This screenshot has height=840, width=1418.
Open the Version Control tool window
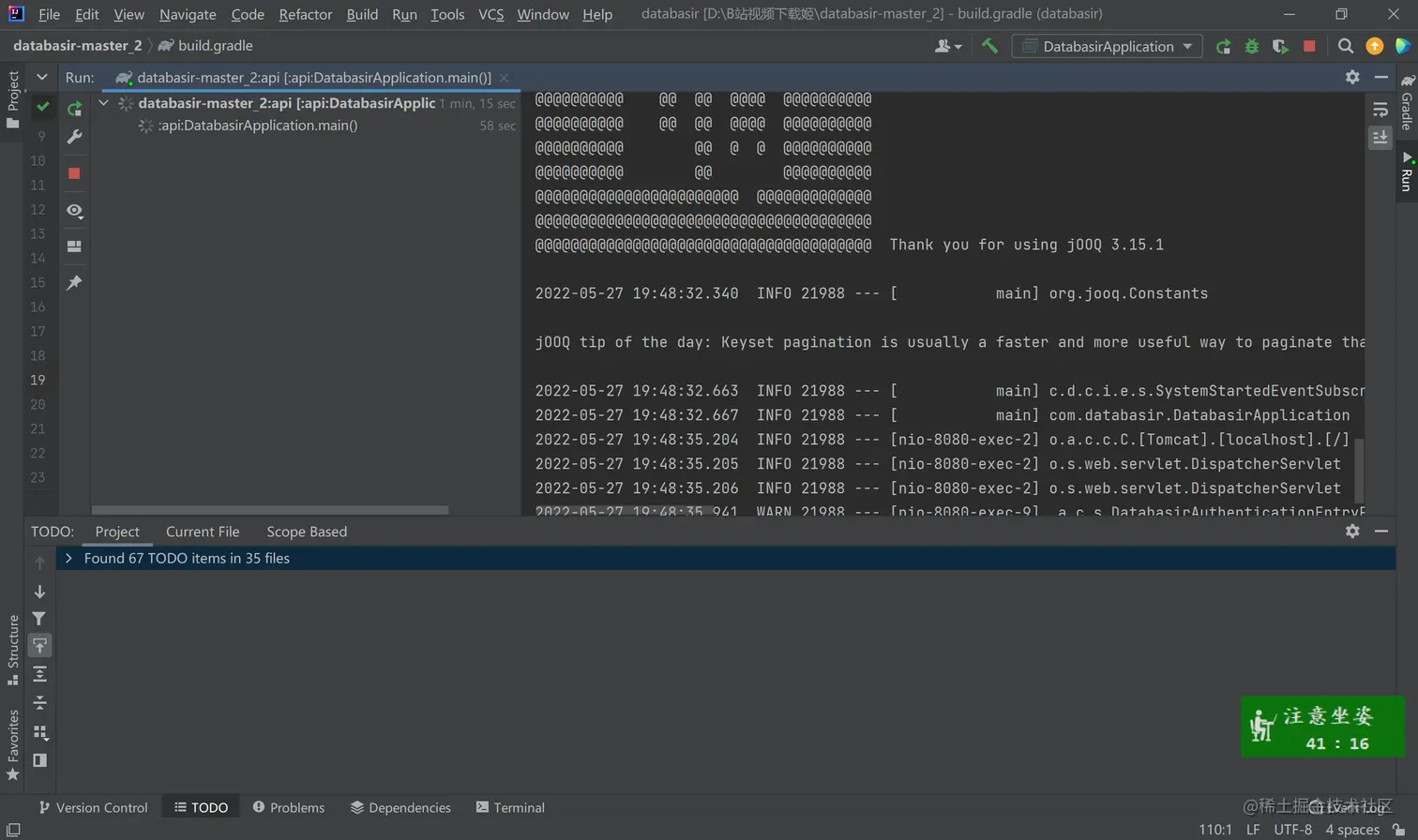pos(93,807)
